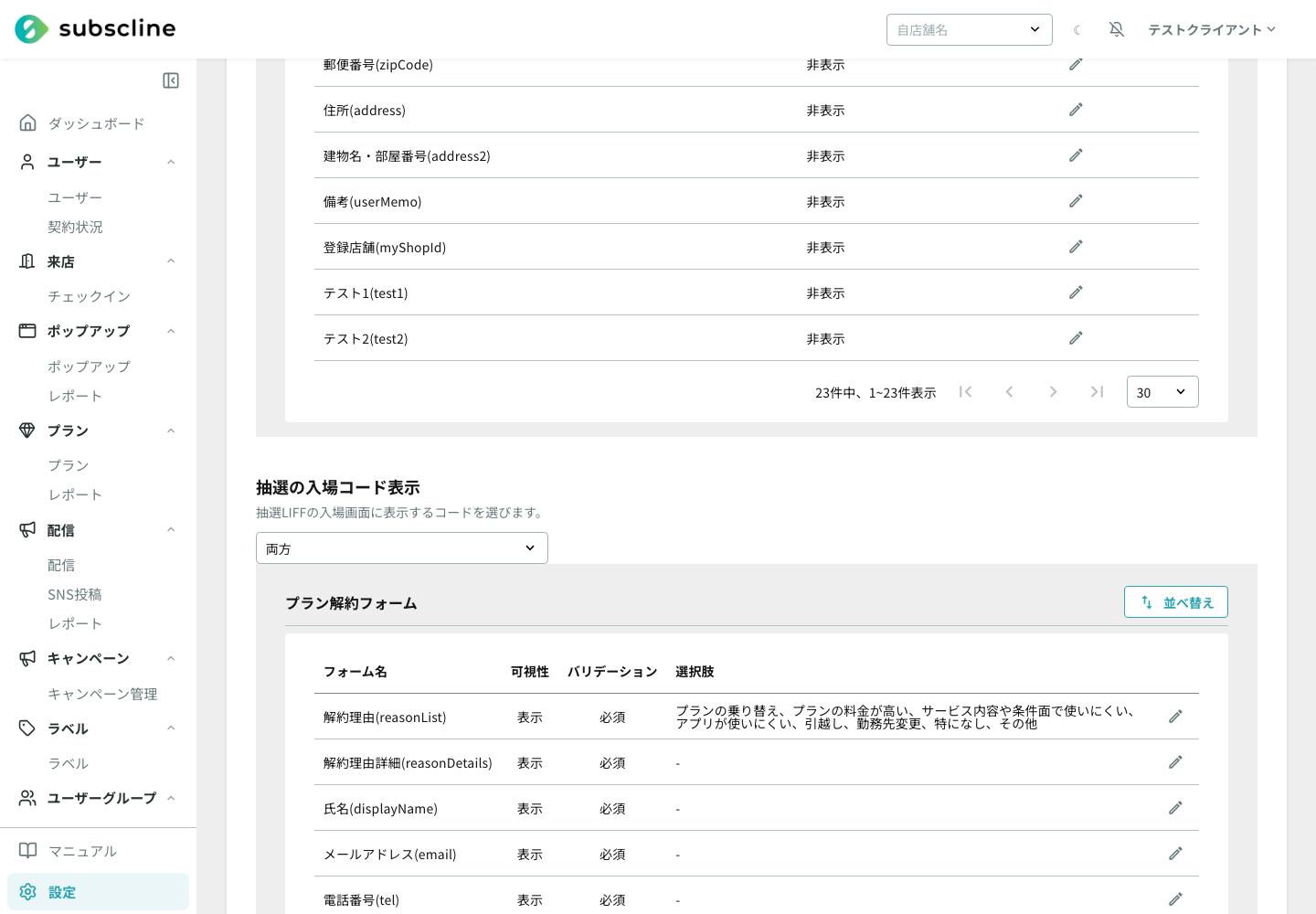Edit the 郵便番号(zipCode) row pencil
Image resolution: width=1316 pixels, height=914 pixels.
click(x=1076, y=64)
